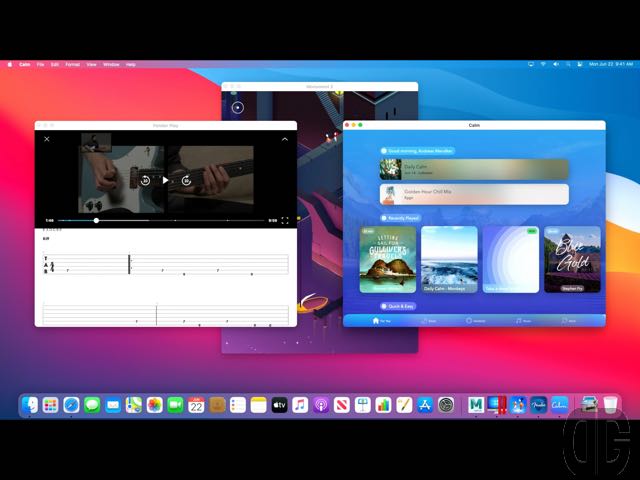
Task: Open the Daily Calm ocean waves card
Action: 449,260
